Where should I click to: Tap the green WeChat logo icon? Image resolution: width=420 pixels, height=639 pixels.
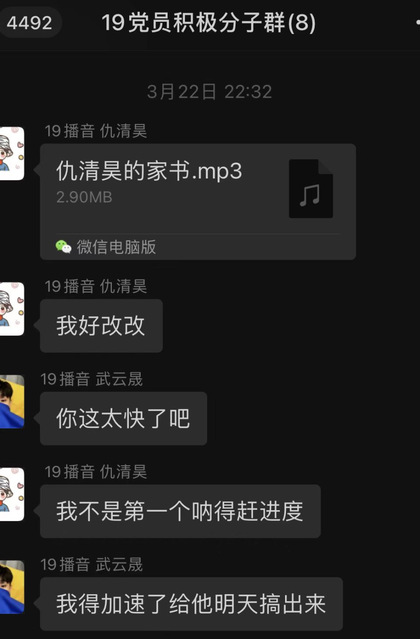coord(63,247)
